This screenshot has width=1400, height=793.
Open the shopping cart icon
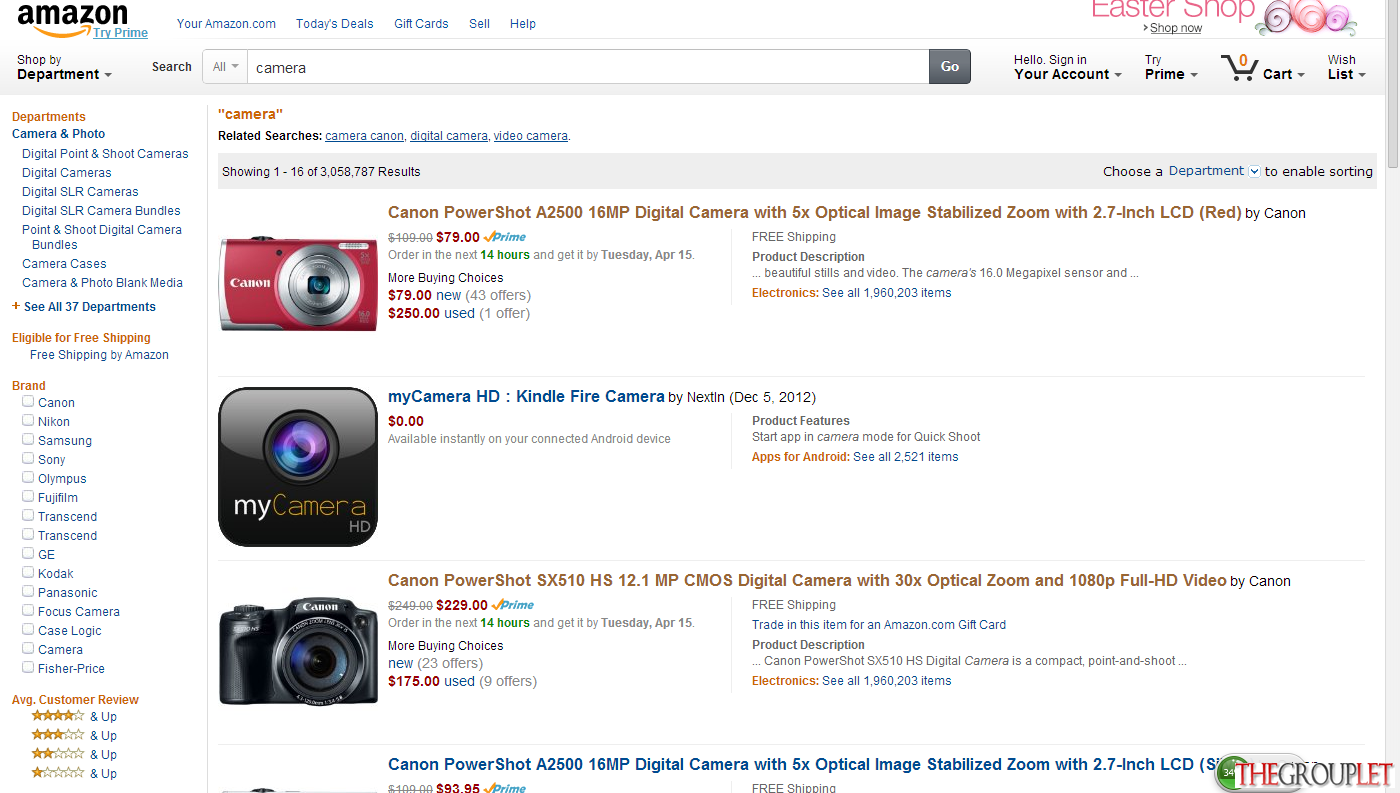pyautogui.click(x=1238, y=68)
